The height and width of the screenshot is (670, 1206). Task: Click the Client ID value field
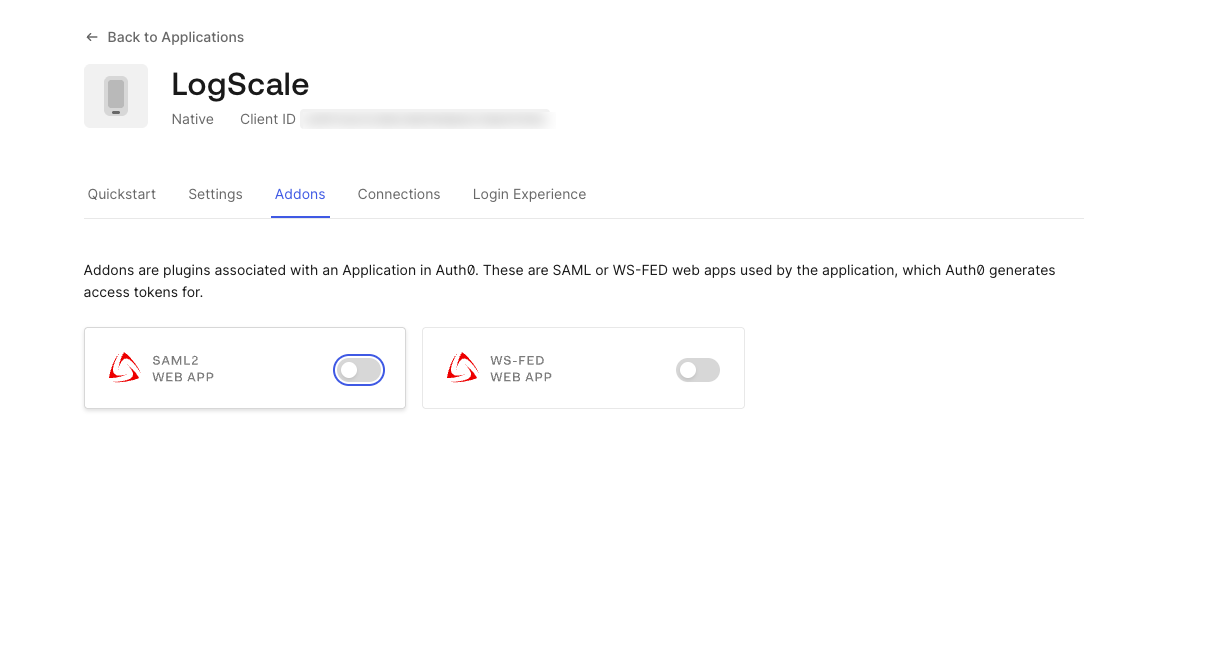[x=425, y=118]
